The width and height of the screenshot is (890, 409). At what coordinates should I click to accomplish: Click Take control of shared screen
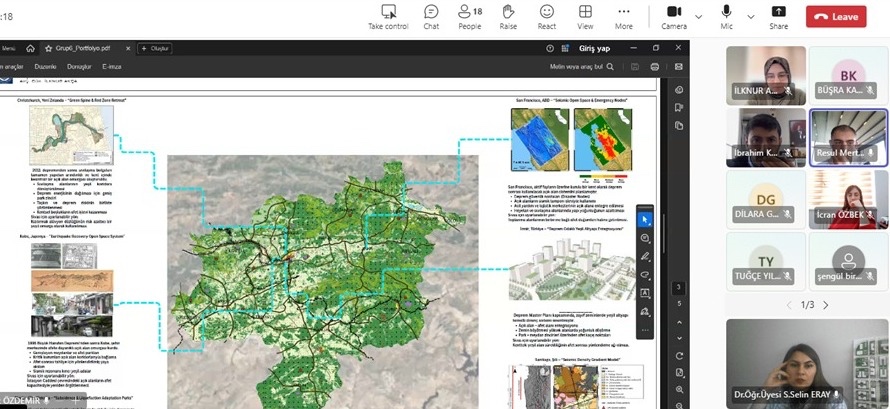(x=388, y=16)
